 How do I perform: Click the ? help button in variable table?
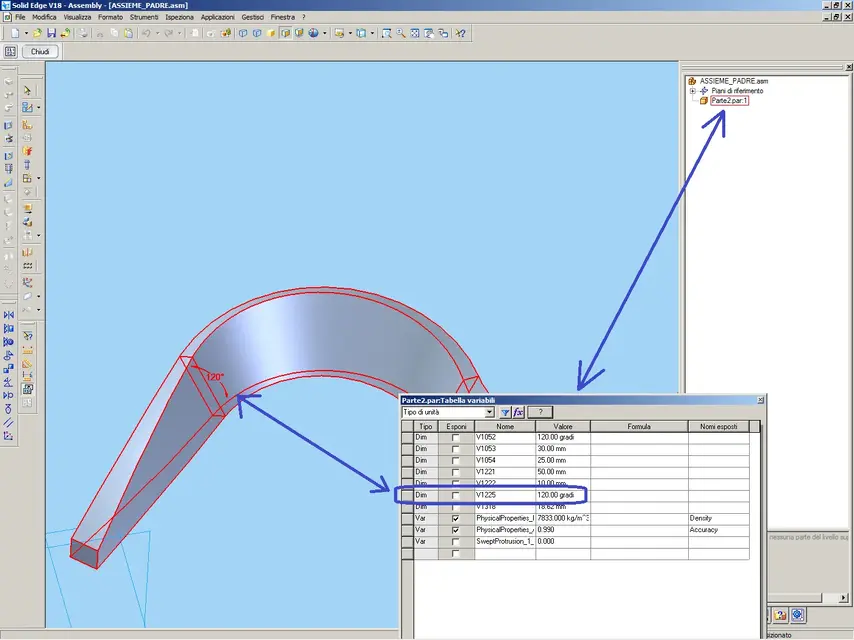pos(540,412)
